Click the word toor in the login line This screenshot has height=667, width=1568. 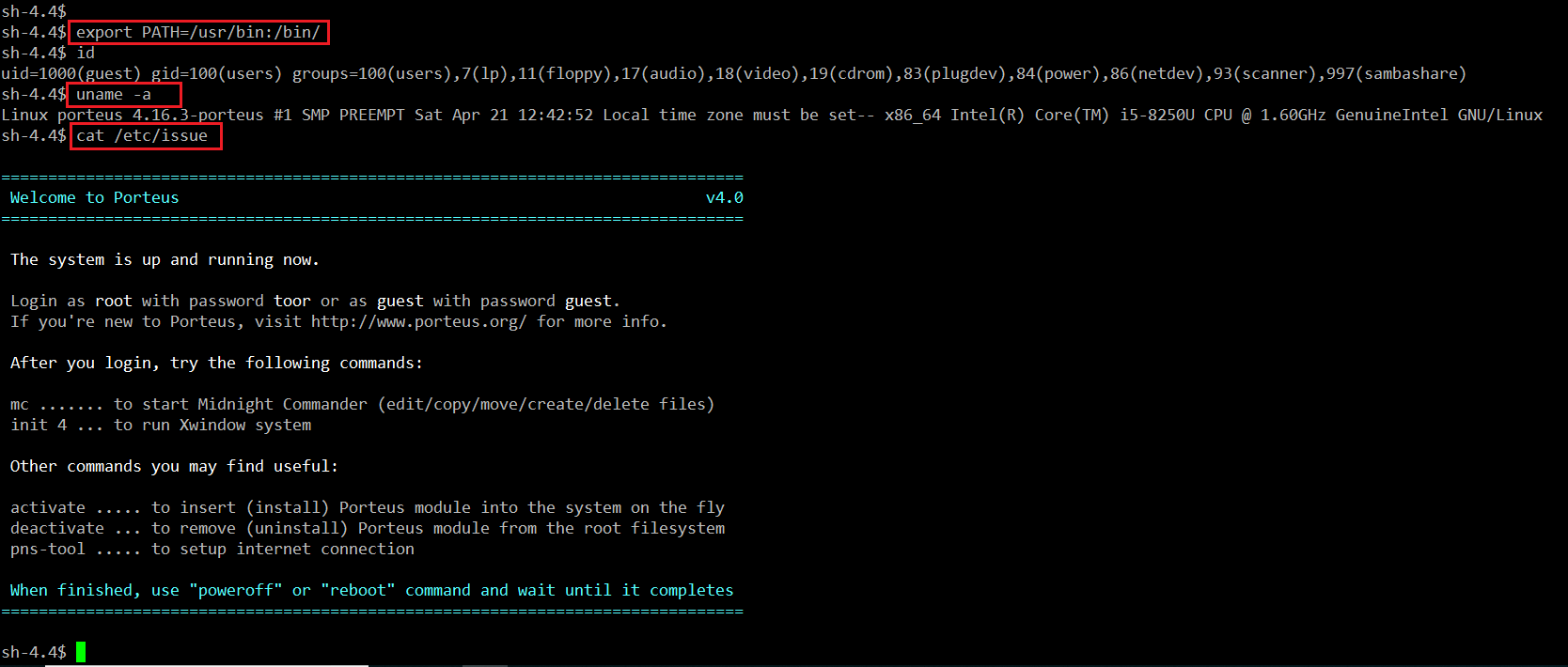[x=291, y=301]
